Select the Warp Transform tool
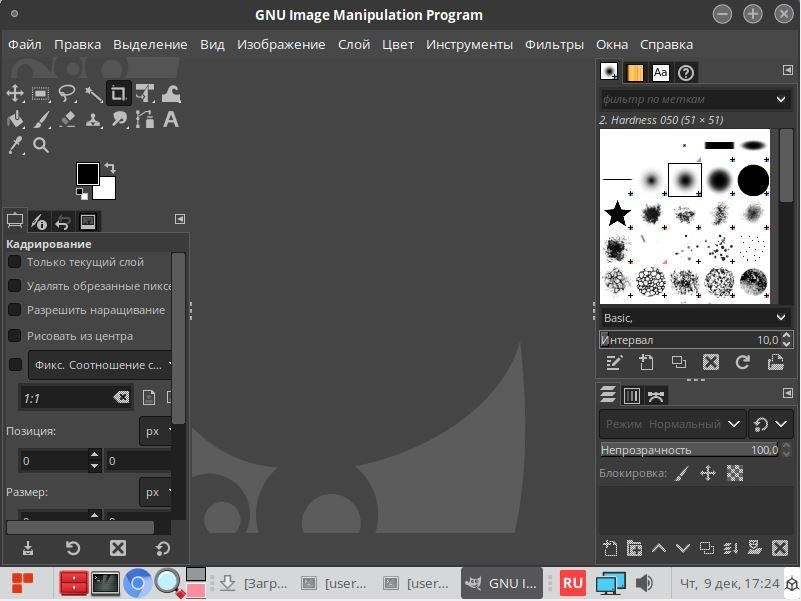The height and width of the screenshot is (601, 801). [x=171, y=94]
